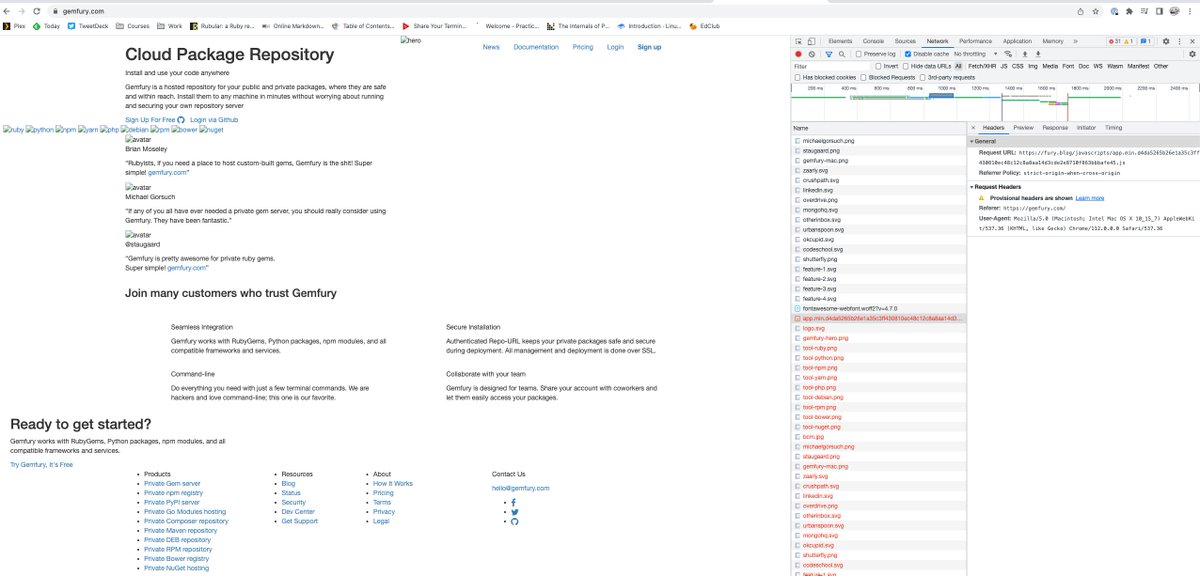Open the Performance tab
The width and height of the screenshot is (1200, 576).
(x=975, y=41)
